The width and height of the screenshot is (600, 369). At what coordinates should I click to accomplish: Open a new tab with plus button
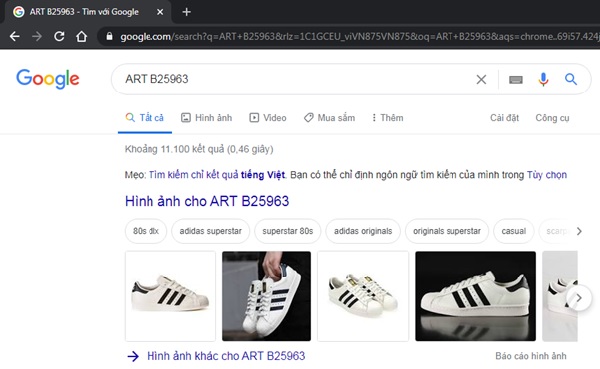(186, 12)
